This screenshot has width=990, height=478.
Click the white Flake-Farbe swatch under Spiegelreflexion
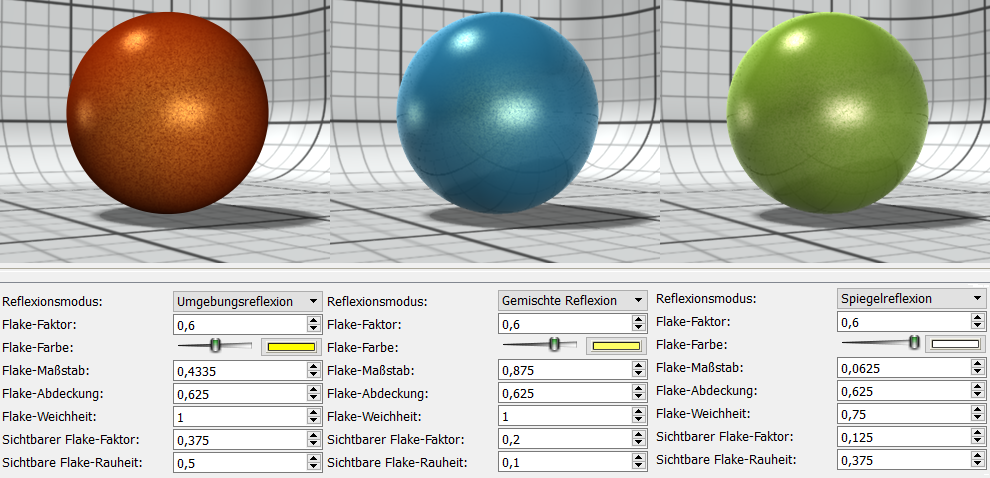point(955,344)
